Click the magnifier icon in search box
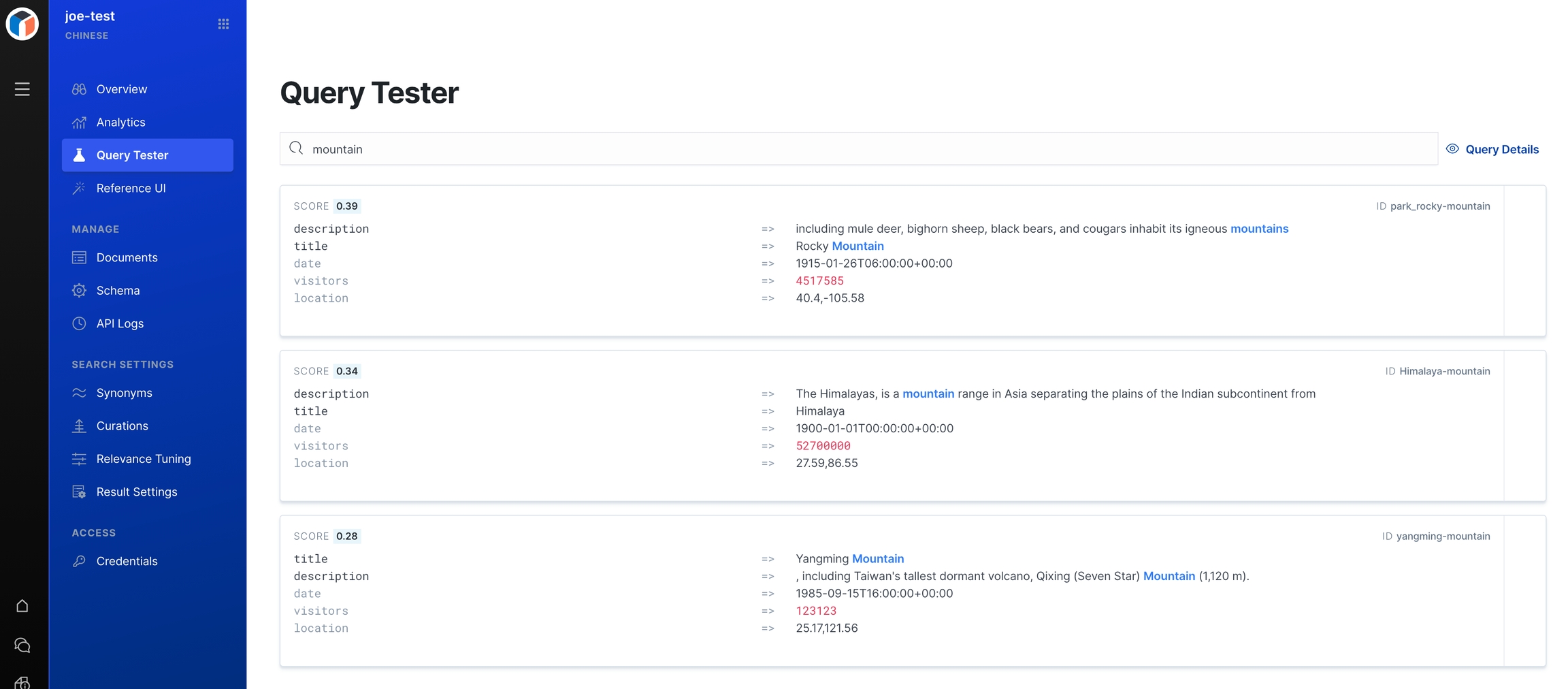1568x689 pixels. coord(296,148)
